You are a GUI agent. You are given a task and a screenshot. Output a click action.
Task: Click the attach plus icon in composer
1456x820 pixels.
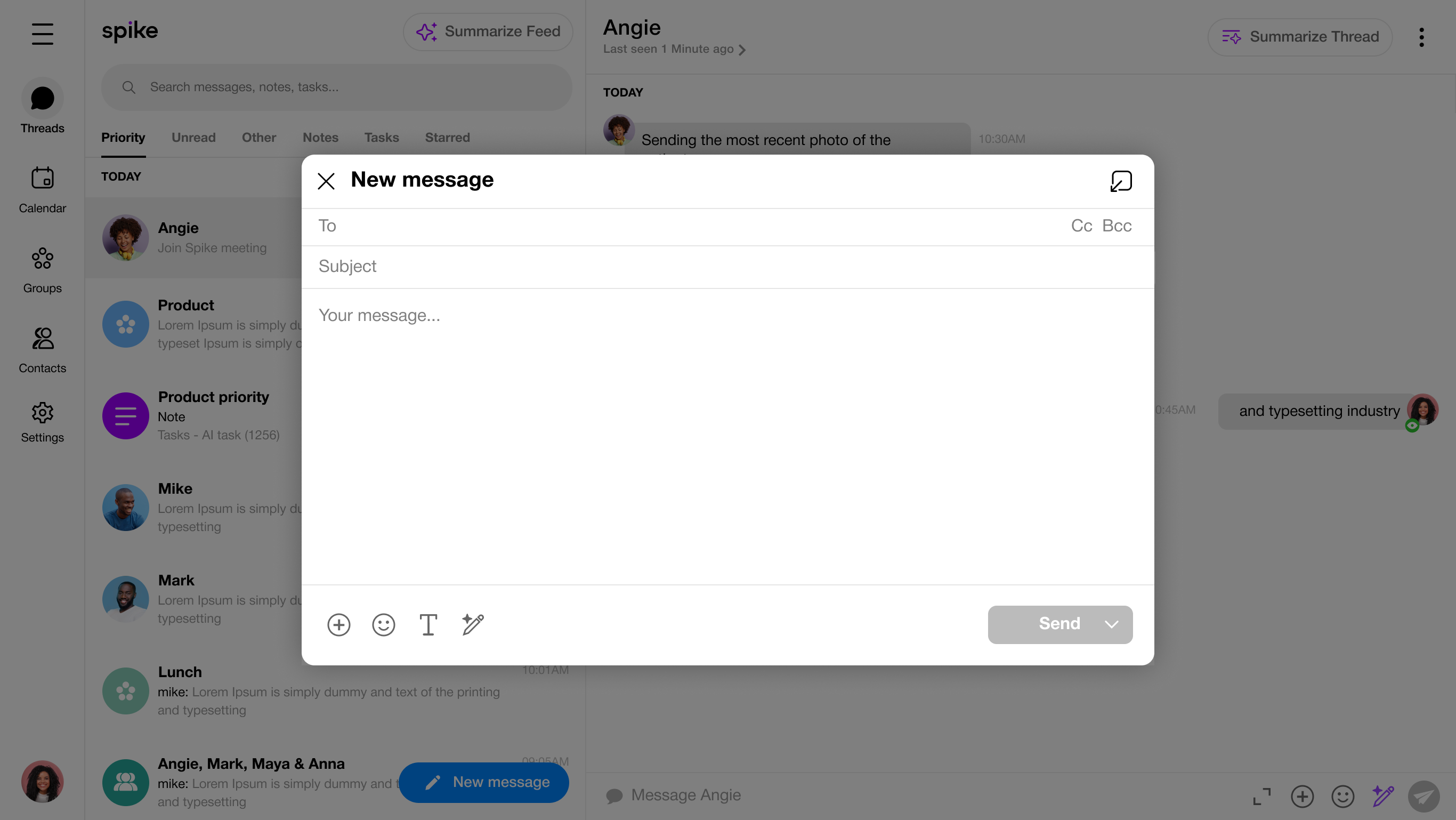click(338, 624)
